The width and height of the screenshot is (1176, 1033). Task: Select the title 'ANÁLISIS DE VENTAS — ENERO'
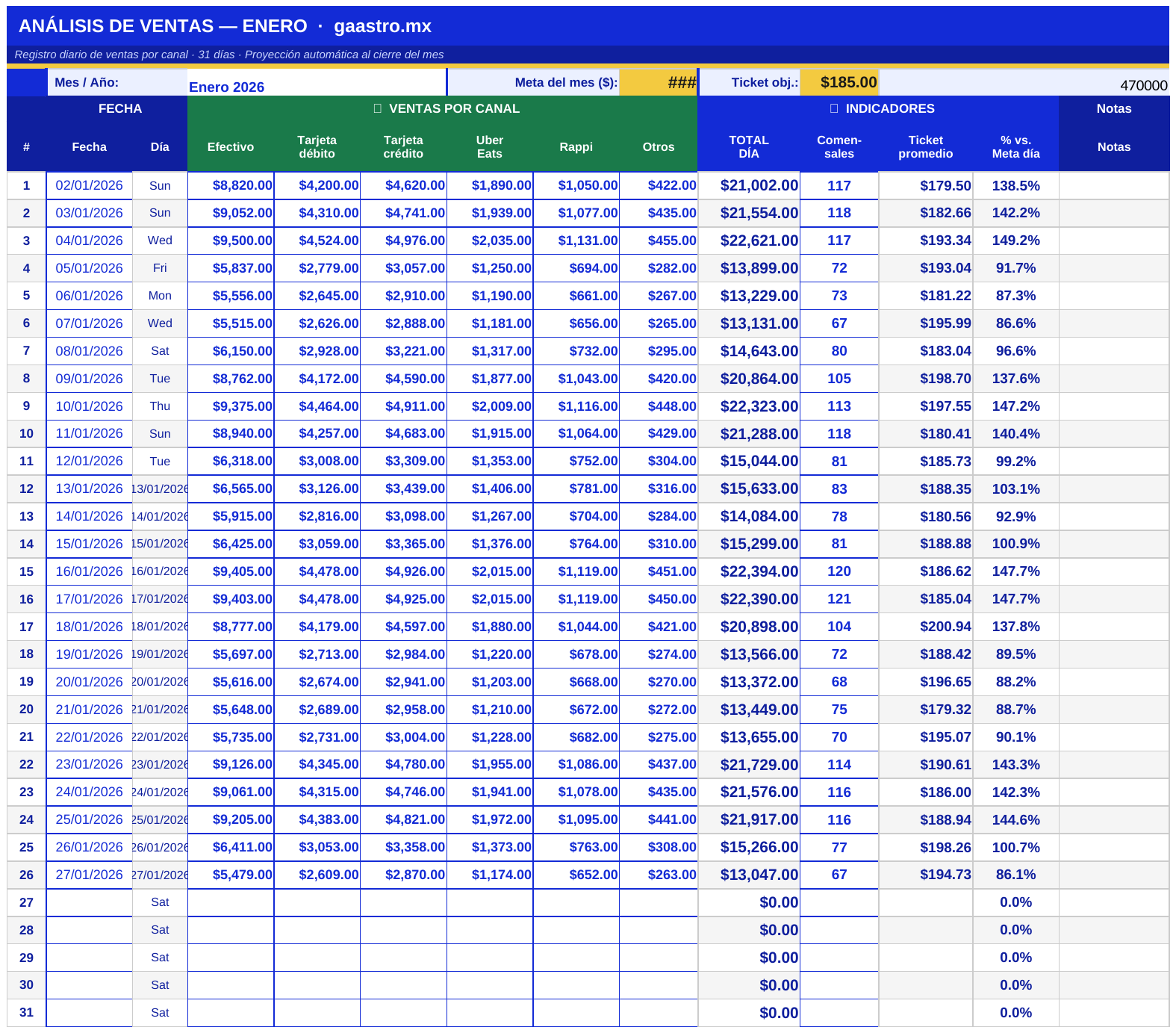(163, 26)
